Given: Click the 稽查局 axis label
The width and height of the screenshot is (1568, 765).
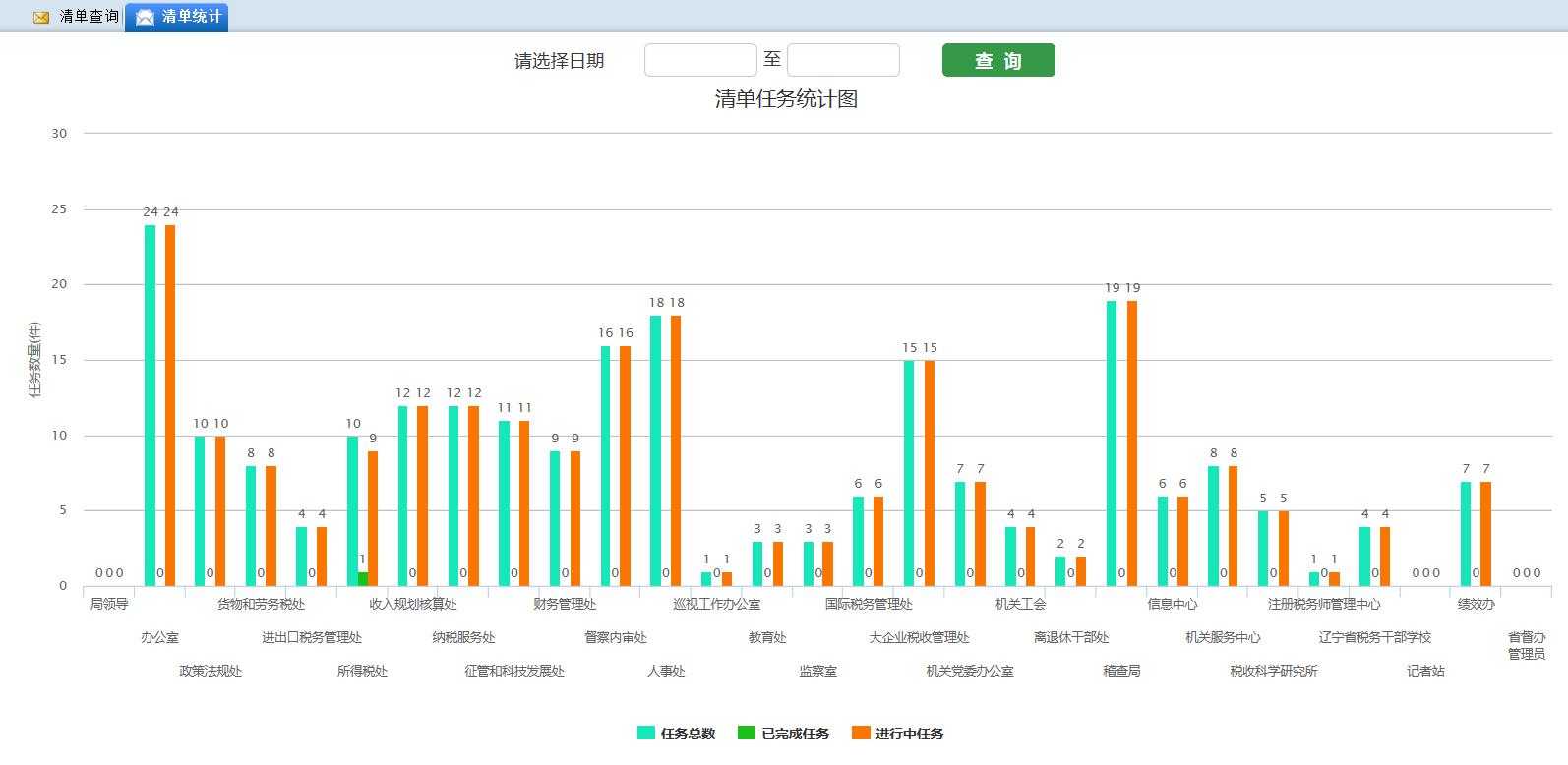Looking at the screenshot, I should tap(1121, 671).
